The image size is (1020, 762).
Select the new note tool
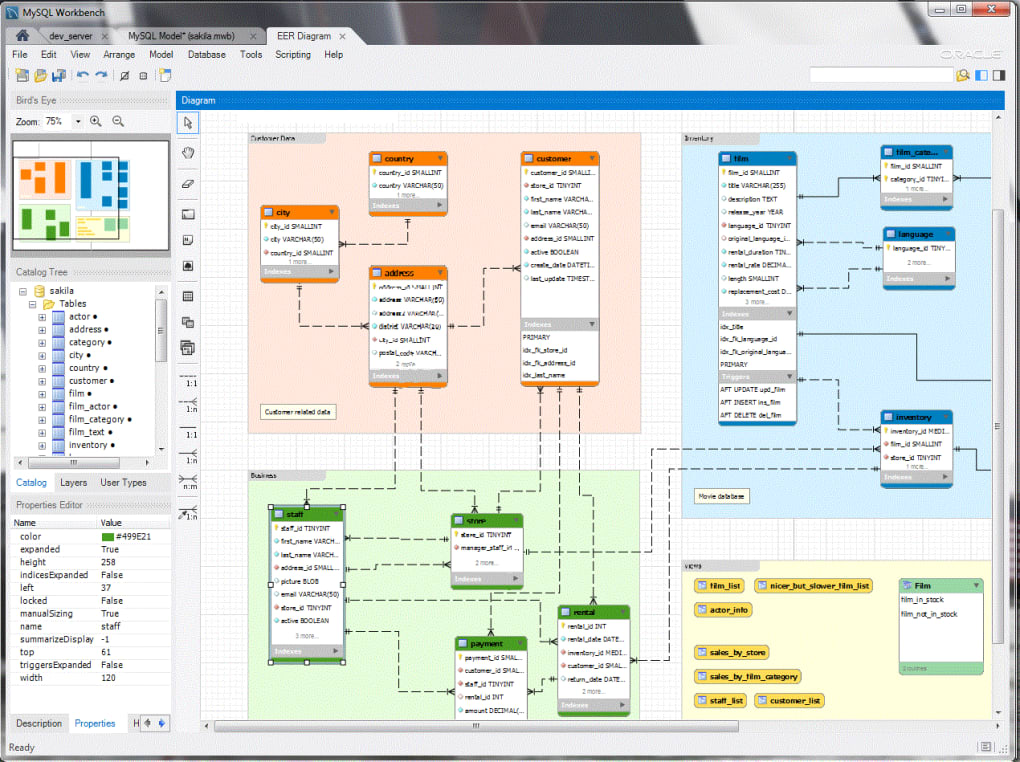coord(188,240)
